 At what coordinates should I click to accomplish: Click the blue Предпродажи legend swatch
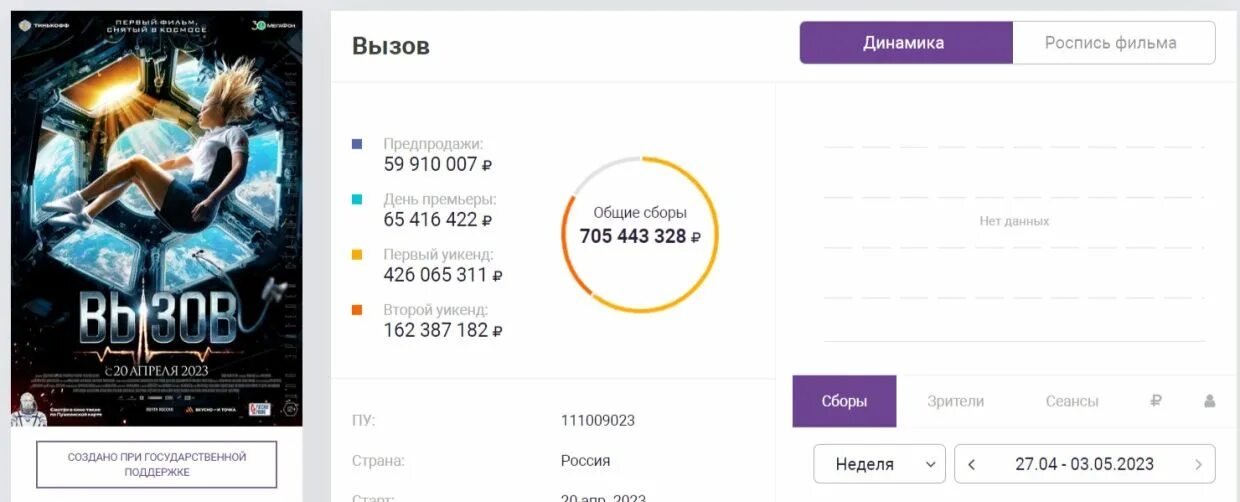pos(357,144)
